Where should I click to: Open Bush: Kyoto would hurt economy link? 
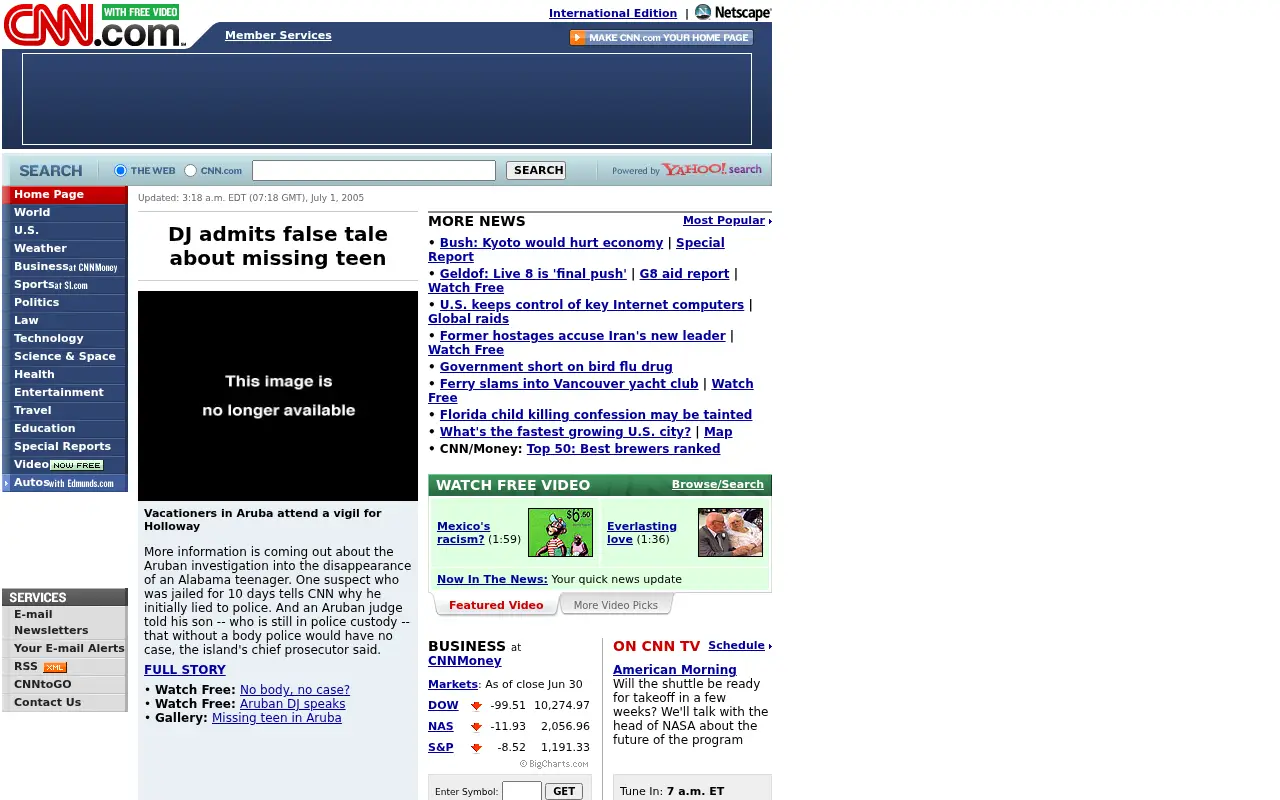coord(551,243)
